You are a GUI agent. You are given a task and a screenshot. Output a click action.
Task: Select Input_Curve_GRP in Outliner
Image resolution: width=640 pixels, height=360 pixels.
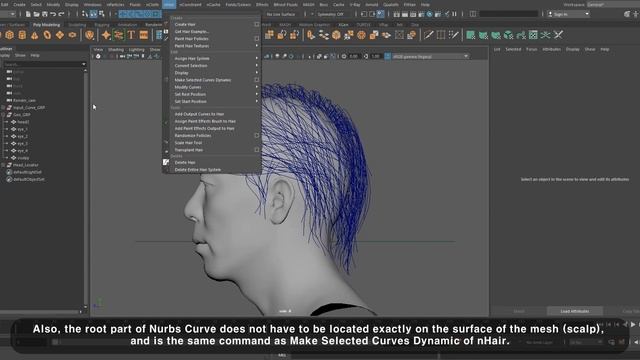click(29, 107)
